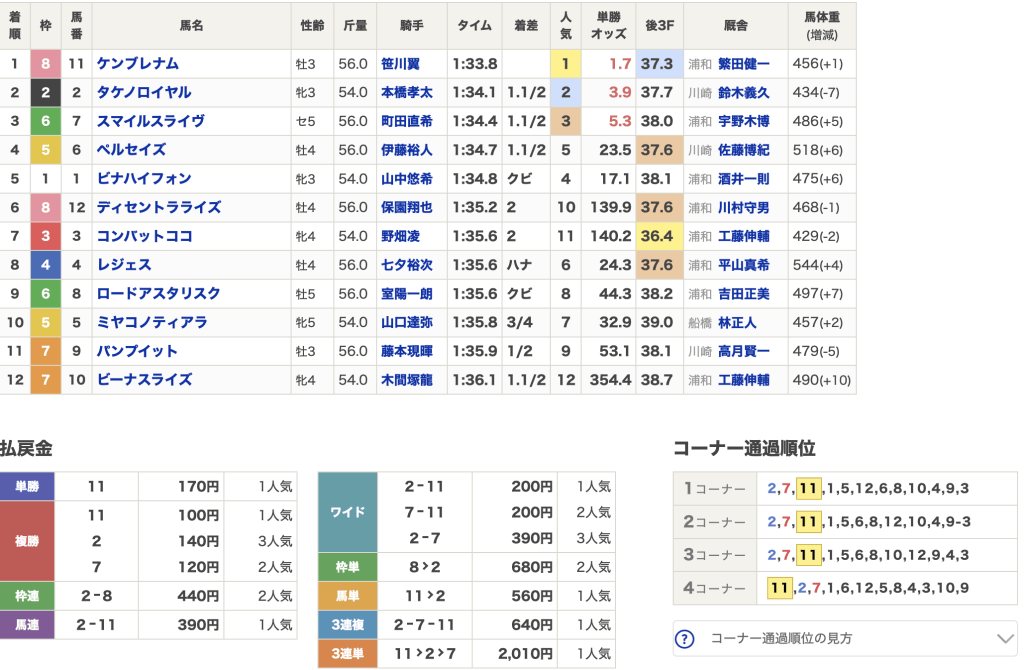The height and width of the screenshot is (670, 1024).
Task: Open trainer 宇野木博 page
Action: click(744, 121)
